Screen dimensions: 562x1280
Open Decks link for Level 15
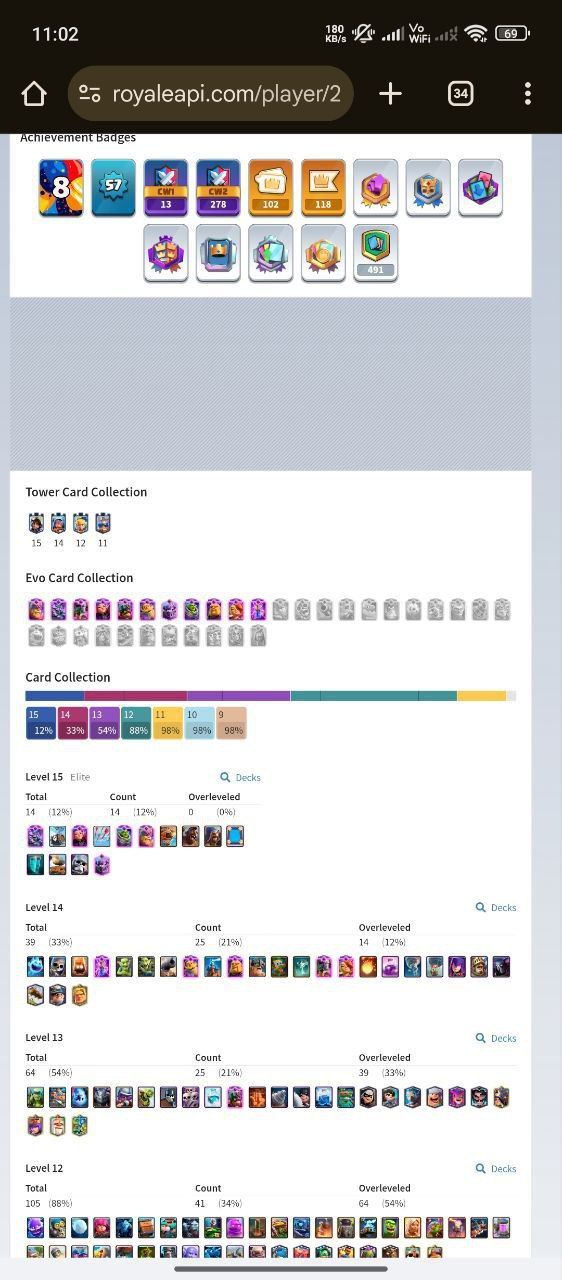click(241, 777)
